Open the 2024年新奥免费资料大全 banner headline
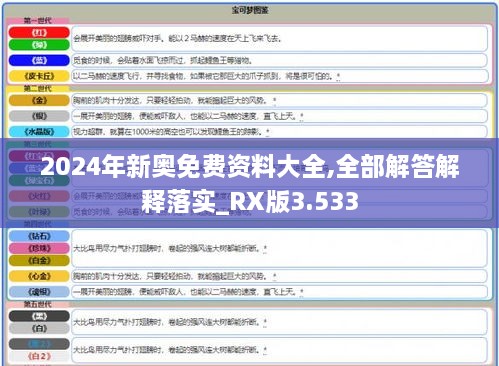The image size is (499, 366). point(250,183)
